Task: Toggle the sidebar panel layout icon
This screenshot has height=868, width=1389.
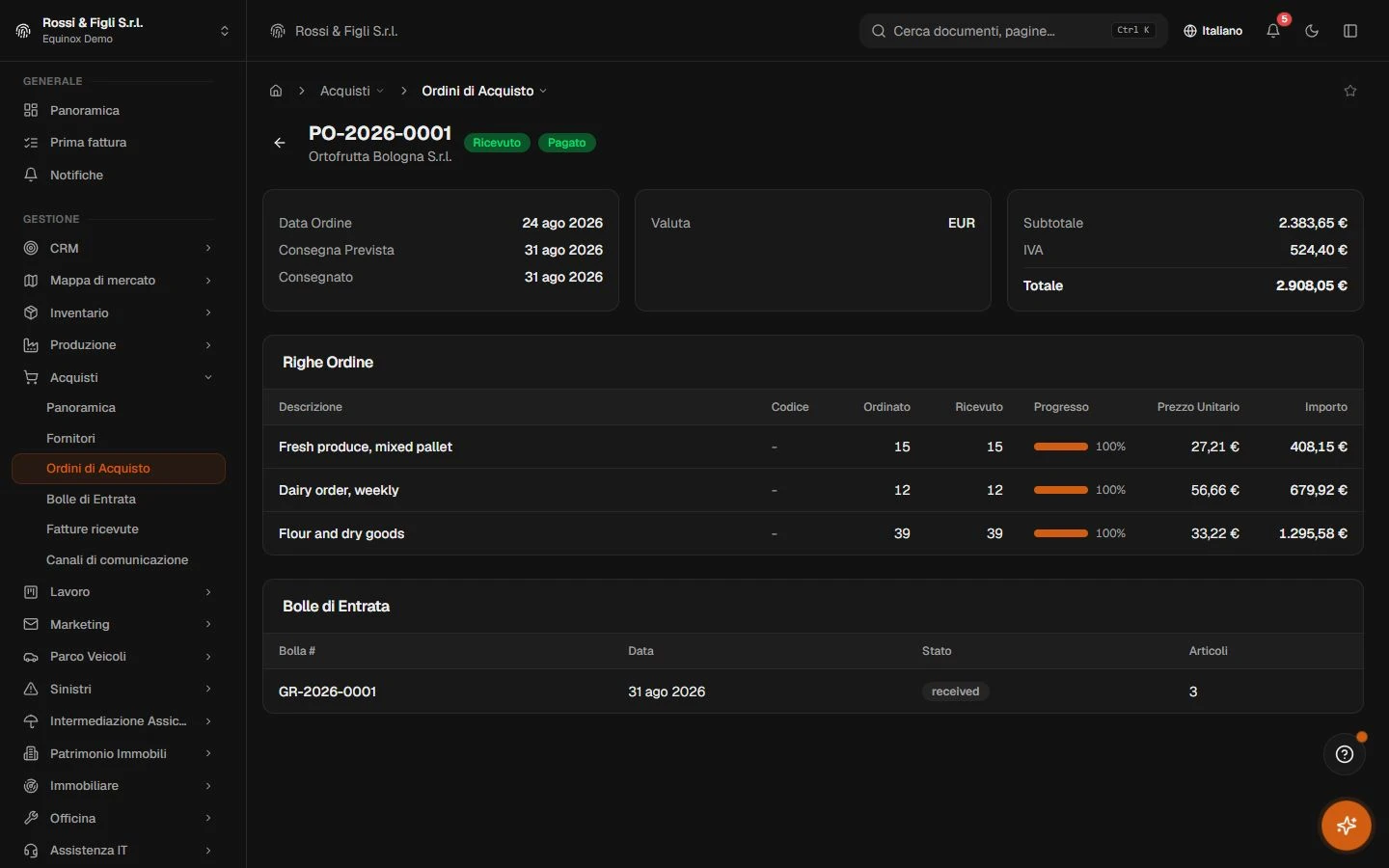Action: pos(1350,31)
